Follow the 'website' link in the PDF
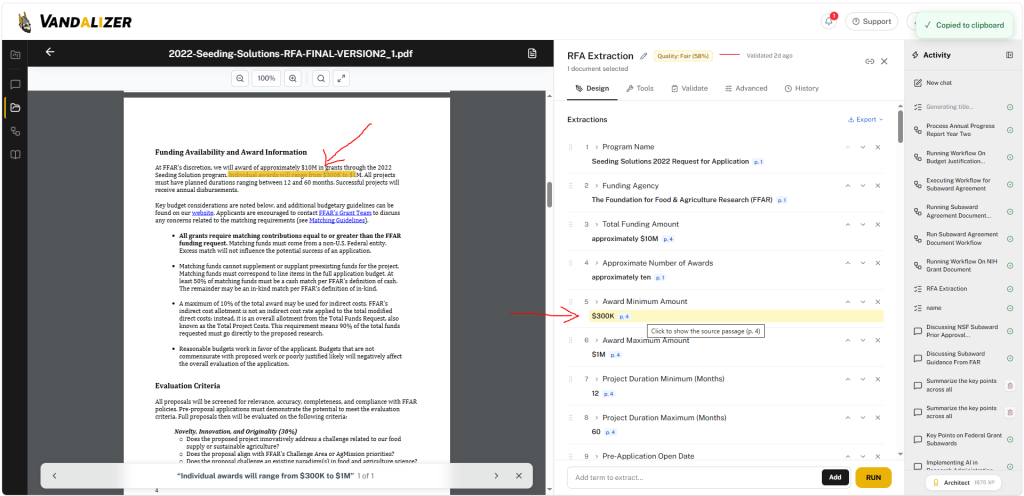The width and height of the screenshot is (1024, 496). [x=202, y=213]
